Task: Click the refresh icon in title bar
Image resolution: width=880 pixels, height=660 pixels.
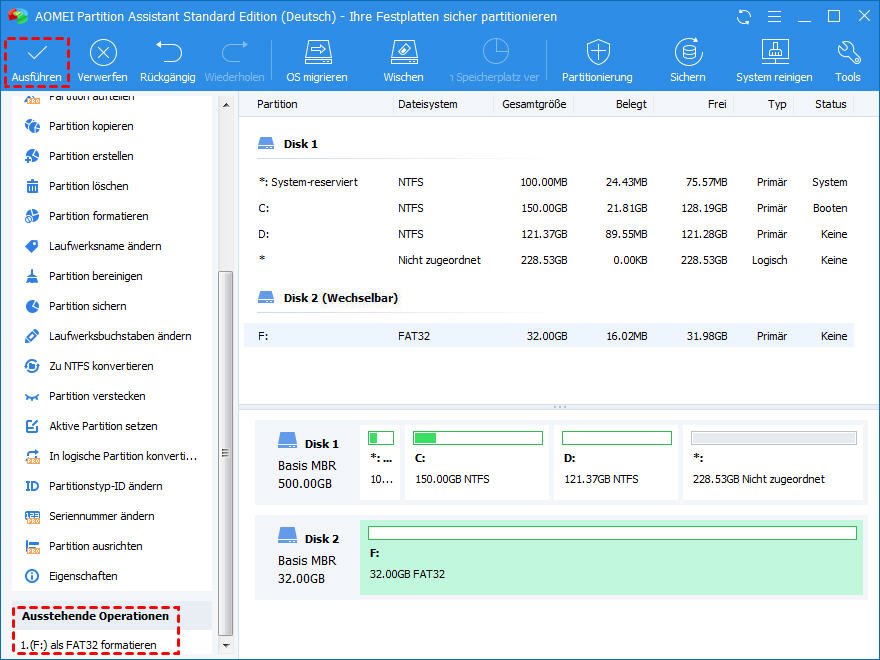Action: 743,17
